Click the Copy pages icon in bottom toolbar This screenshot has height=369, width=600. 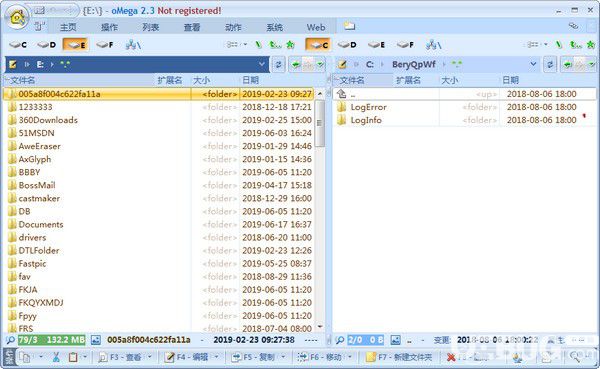click(25, 357)
